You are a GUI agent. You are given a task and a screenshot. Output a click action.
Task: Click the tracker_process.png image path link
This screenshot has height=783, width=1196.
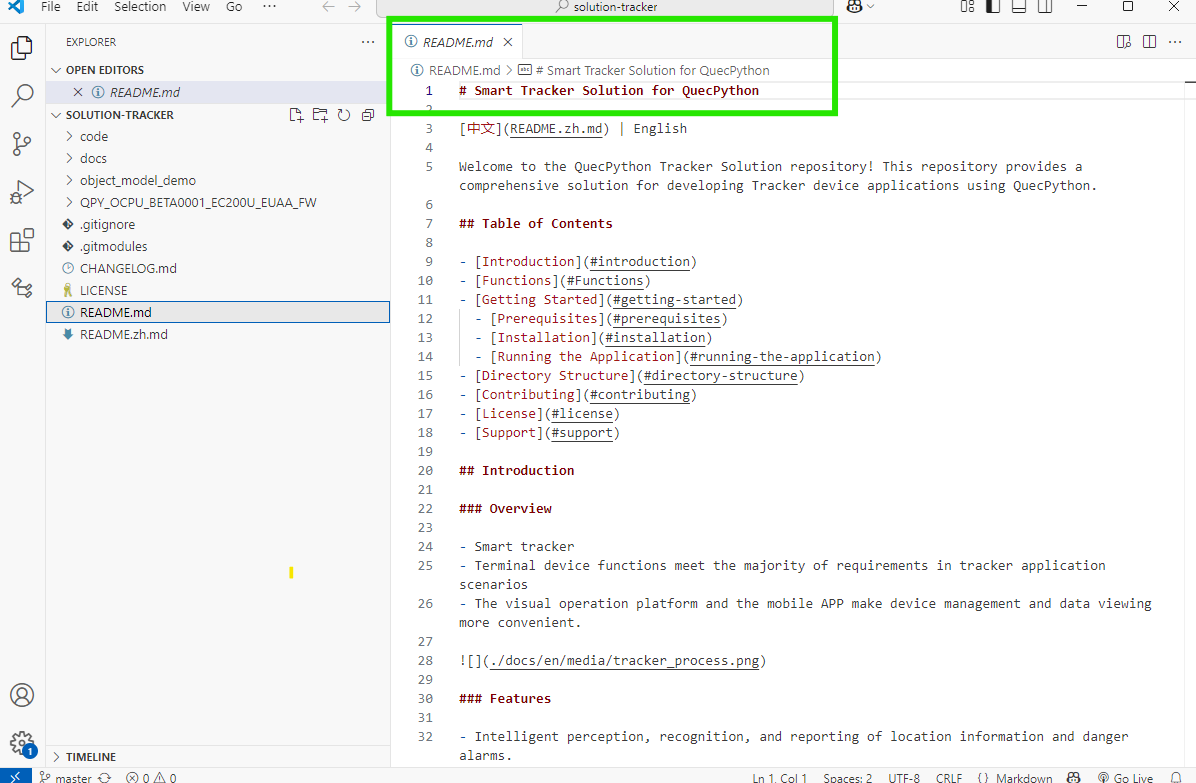pyautogui.click(x=625, y=661)
